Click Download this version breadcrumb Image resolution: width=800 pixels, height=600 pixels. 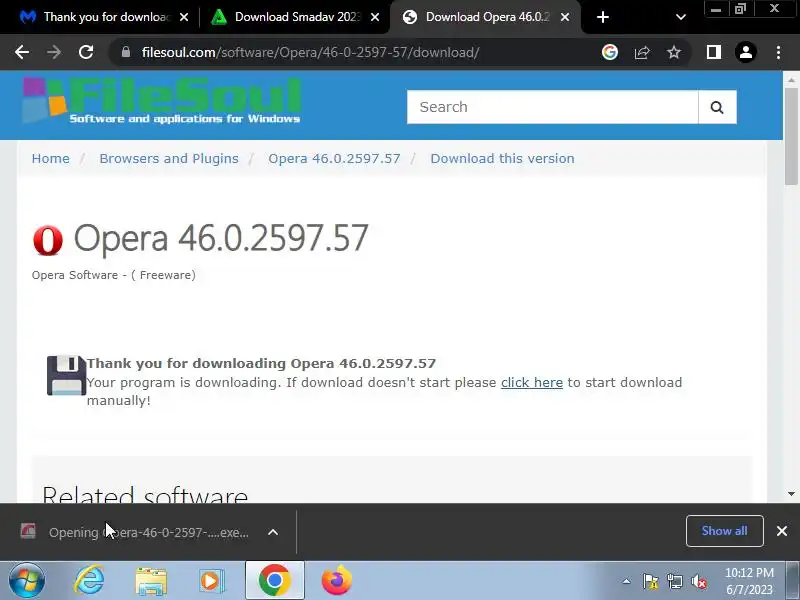pyautogui.click(x=502, y=159)
